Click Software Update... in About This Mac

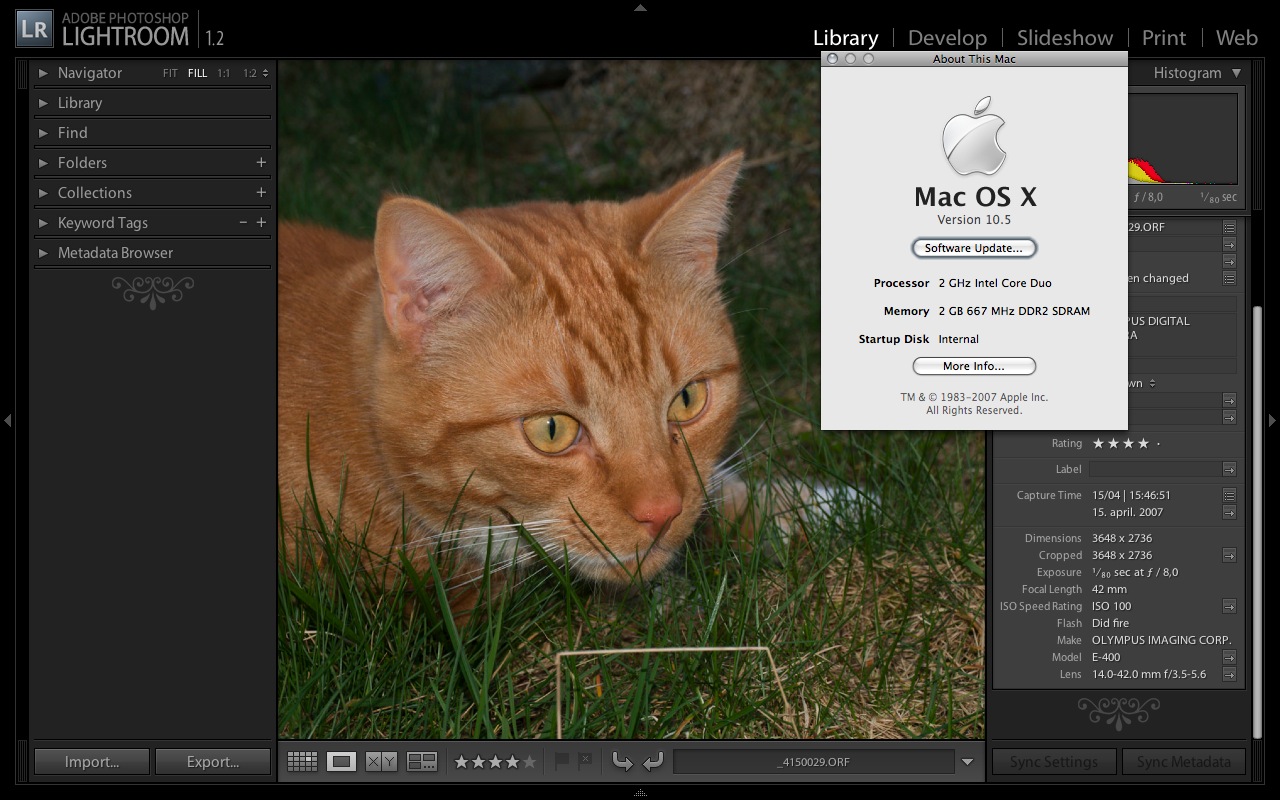(973, 248)
